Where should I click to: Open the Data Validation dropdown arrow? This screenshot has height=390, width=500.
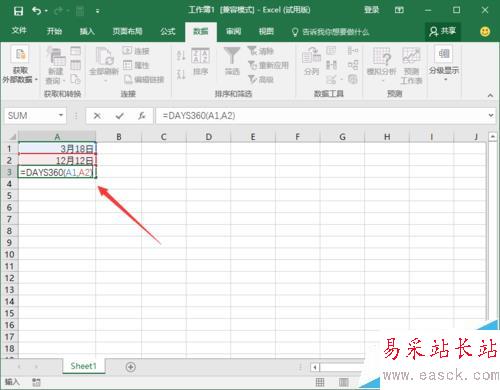coord(341,80)
